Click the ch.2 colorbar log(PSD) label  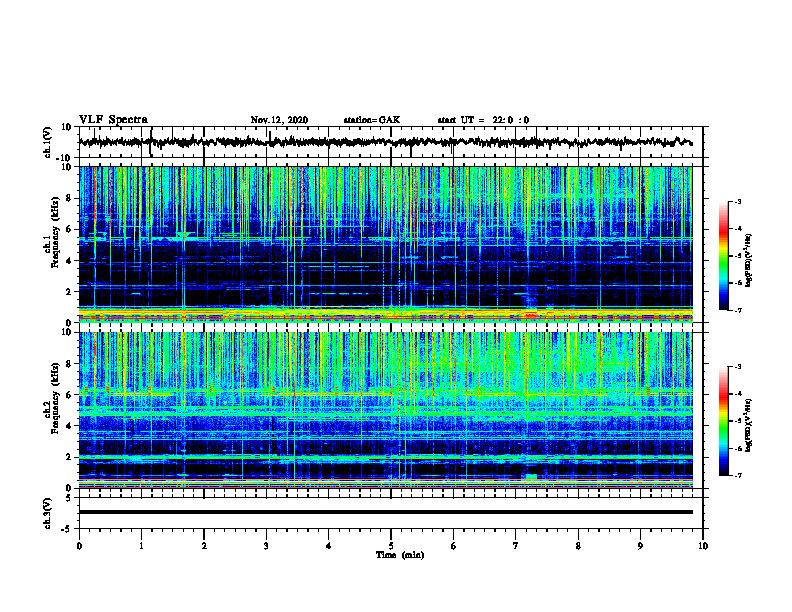pos(749,425)
